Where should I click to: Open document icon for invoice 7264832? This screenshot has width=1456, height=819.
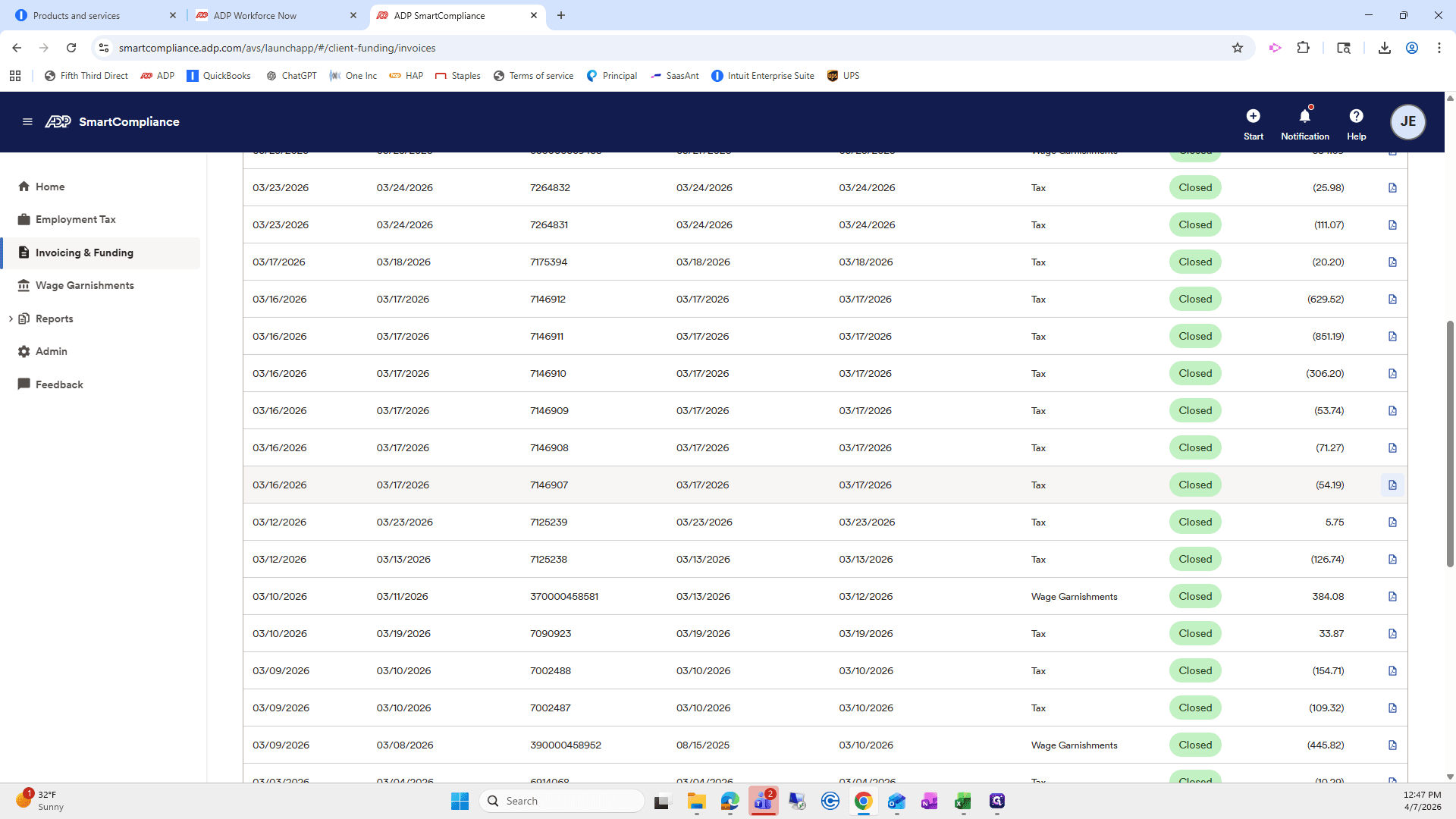[x=1392, y=188]
